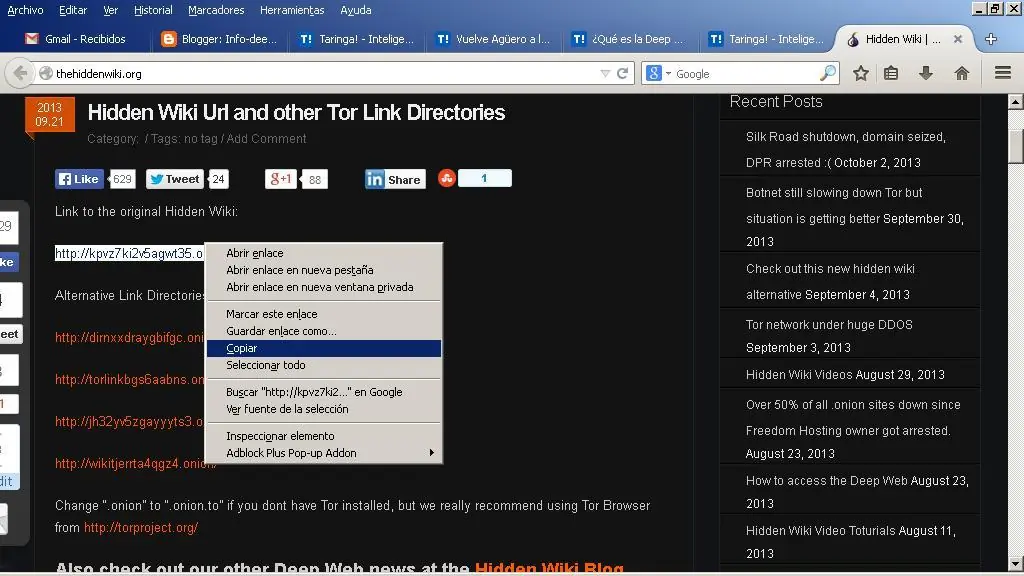Open the torlinkbgs6aabns onion link

(x=129, y=379)
